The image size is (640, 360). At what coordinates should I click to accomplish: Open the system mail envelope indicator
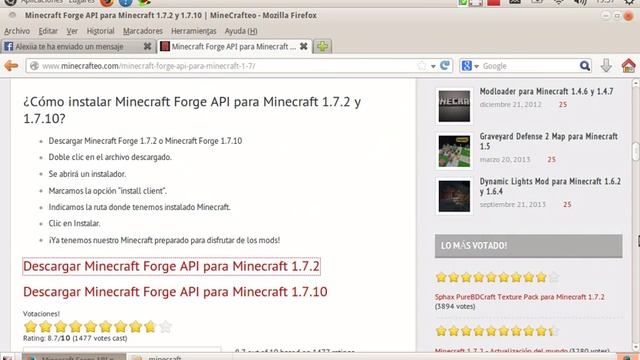(515, 2)
